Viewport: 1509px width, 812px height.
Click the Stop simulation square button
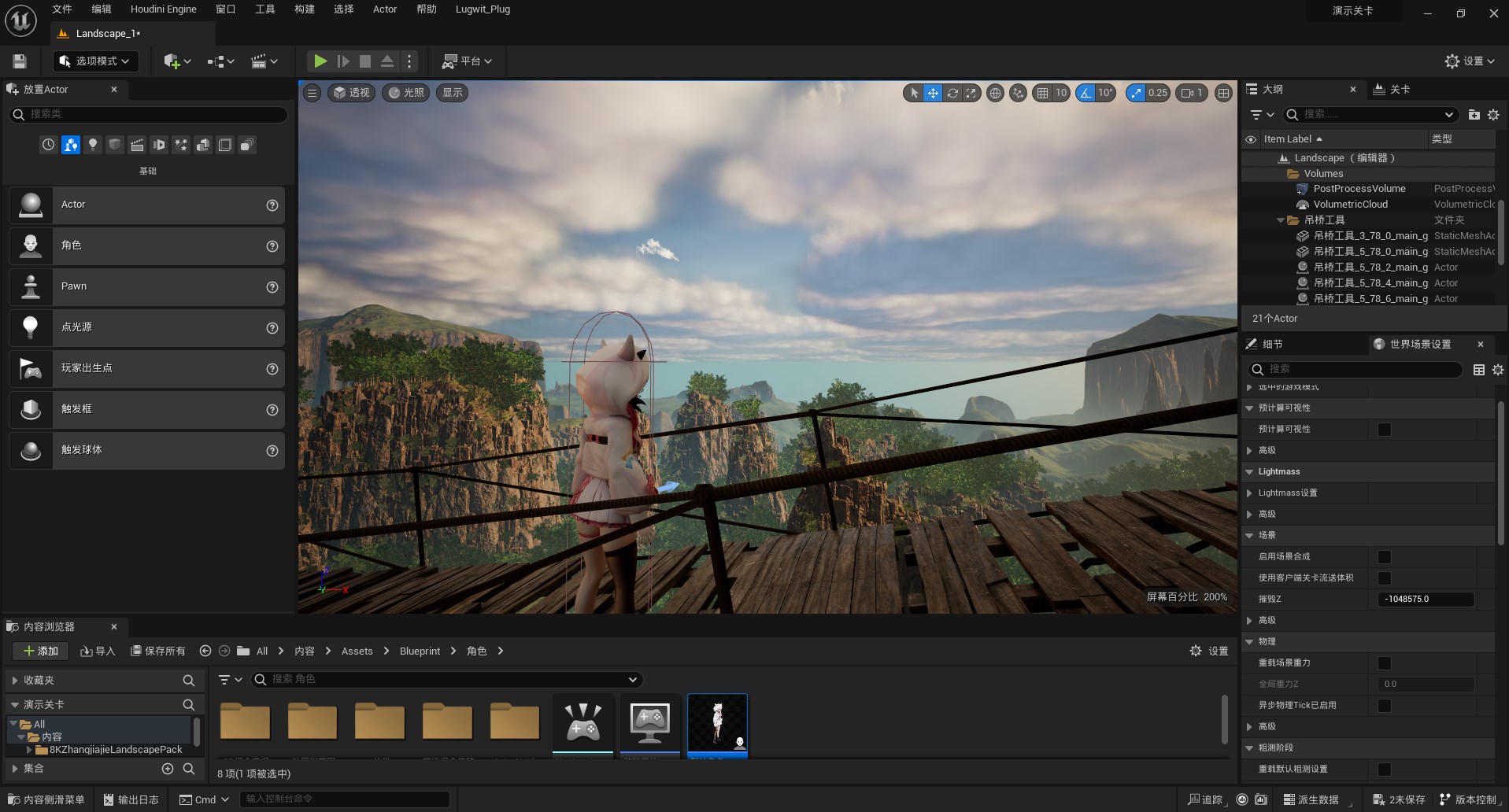coord(365,61)
